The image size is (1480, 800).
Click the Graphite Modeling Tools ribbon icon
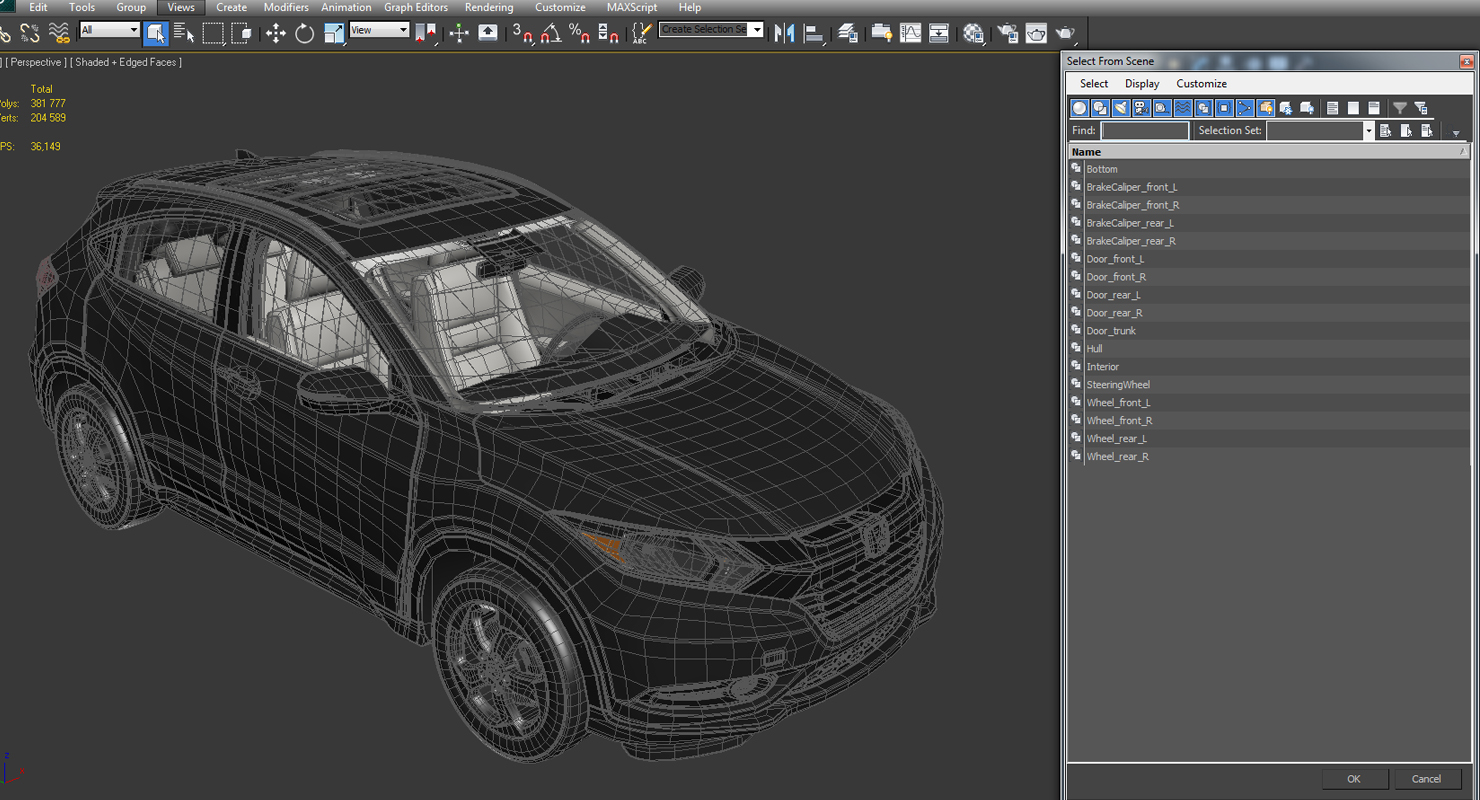tap(881, 33)
